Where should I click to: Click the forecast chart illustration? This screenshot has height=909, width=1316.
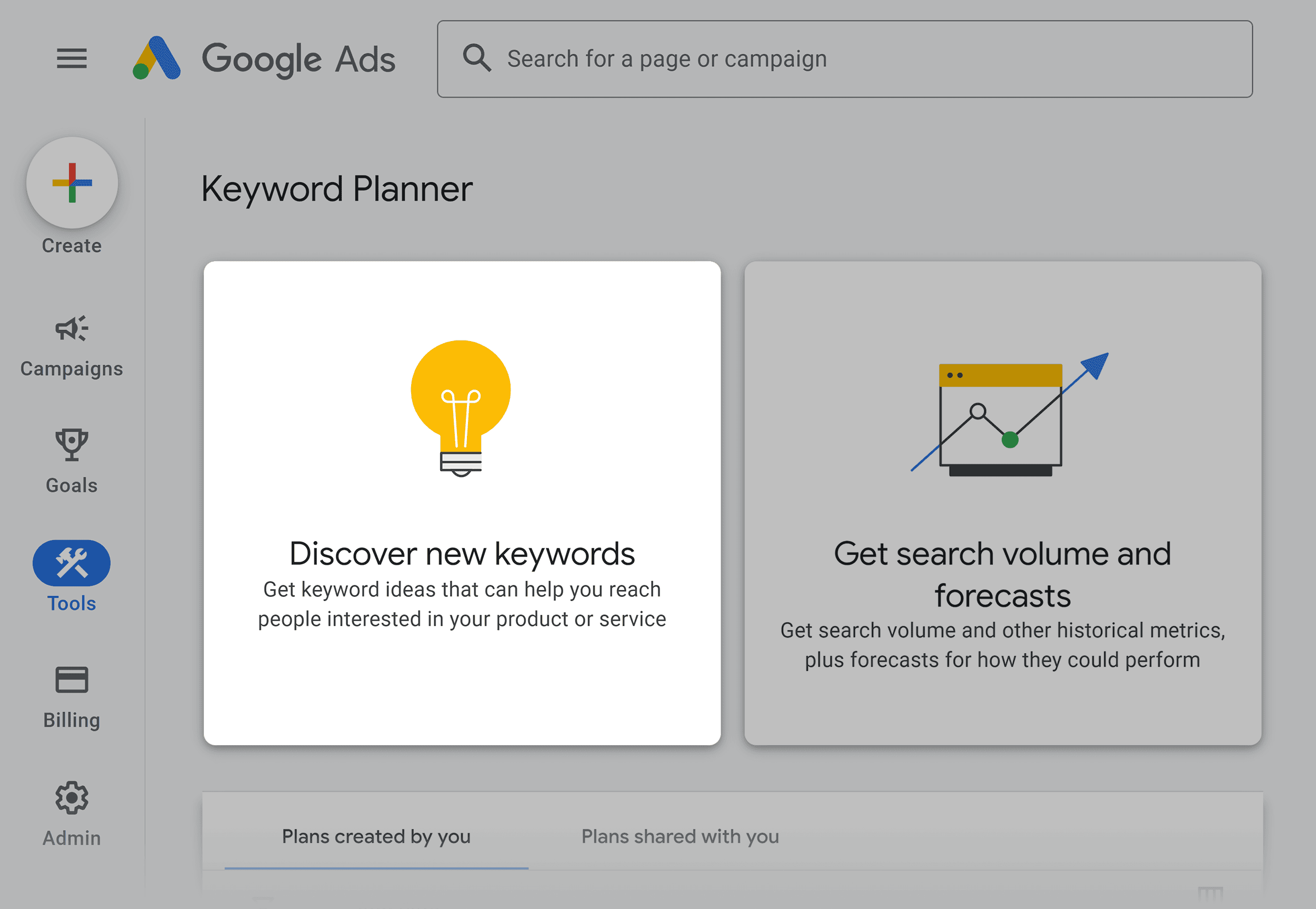(1001, 416)
